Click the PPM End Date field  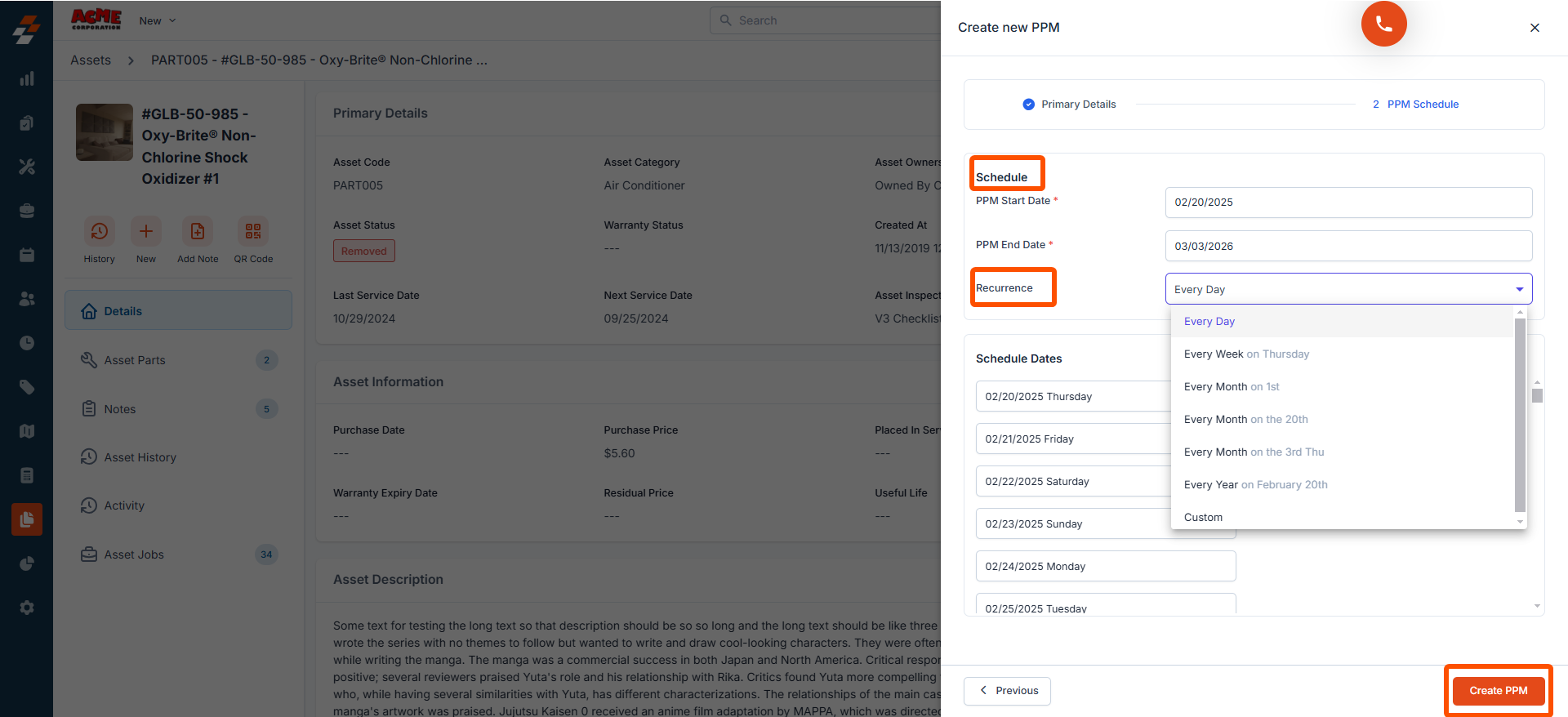coord(1348,246)
